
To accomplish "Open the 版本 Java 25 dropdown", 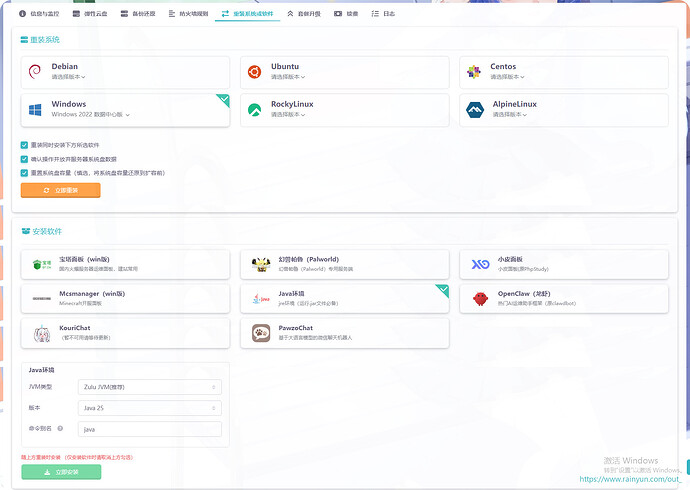I will [x=150, y=408].
